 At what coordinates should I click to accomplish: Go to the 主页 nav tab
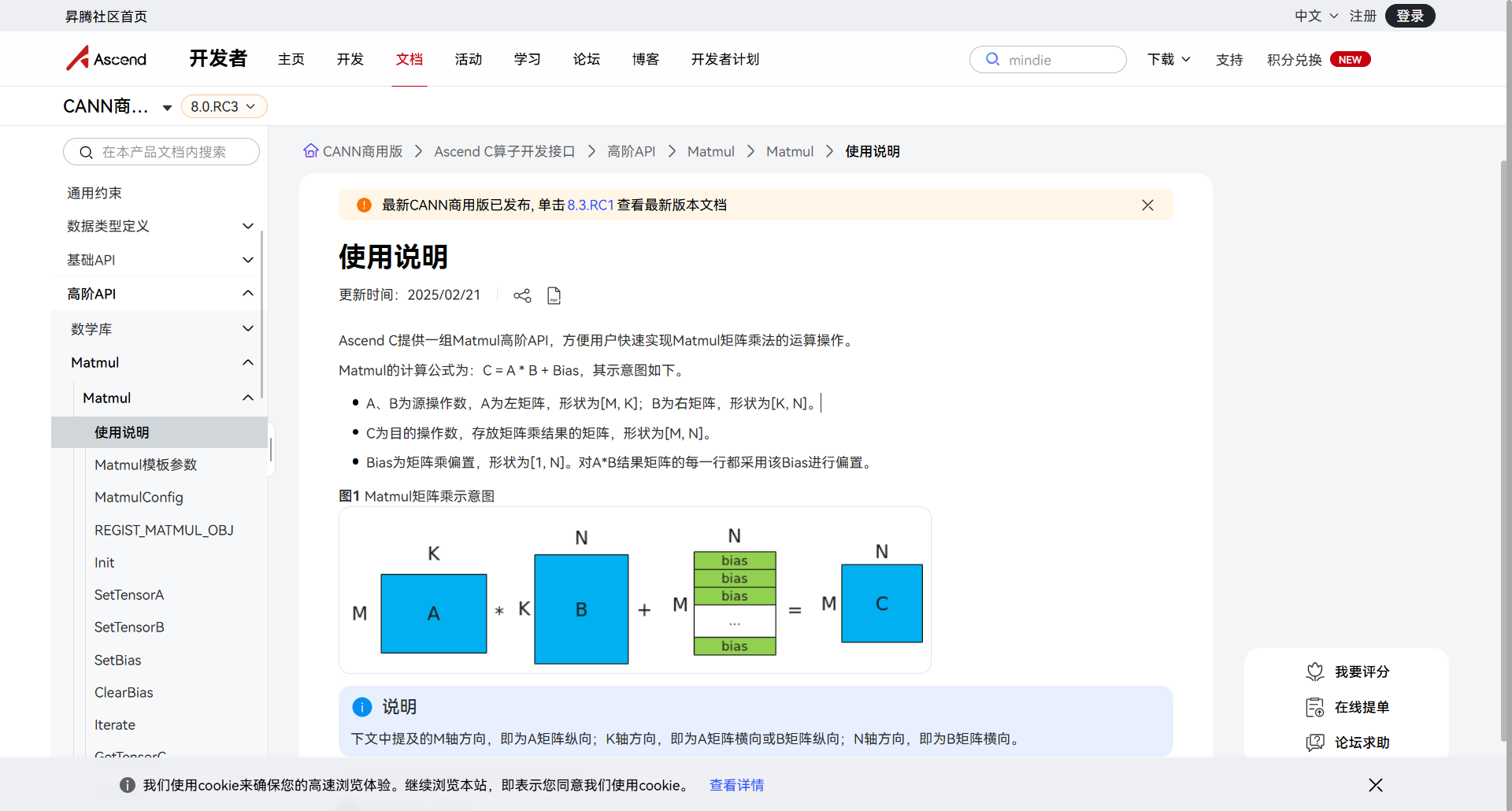pos(291,59)
